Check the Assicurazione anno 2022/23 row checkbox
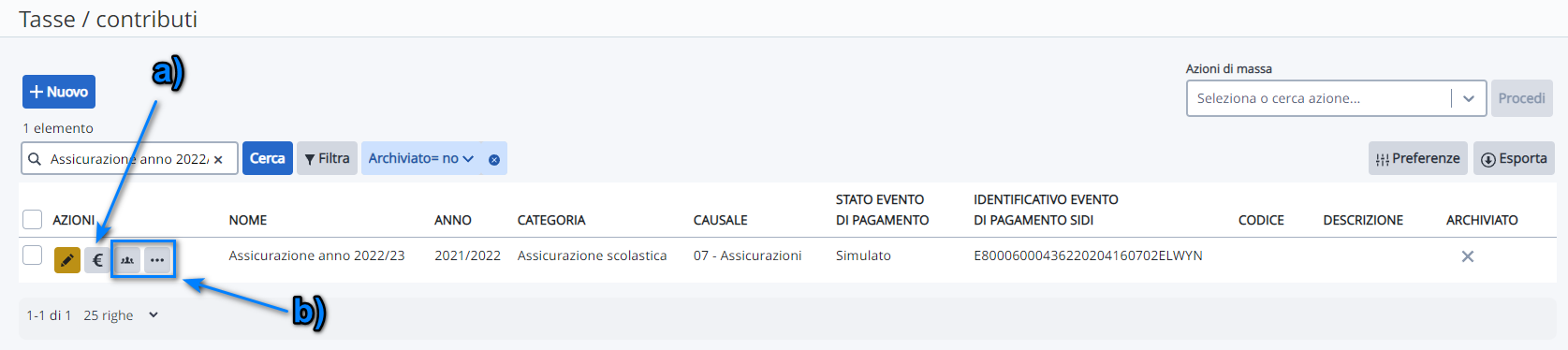The width and height of the screenshot is (1568, 350). (x=33, y=255)
